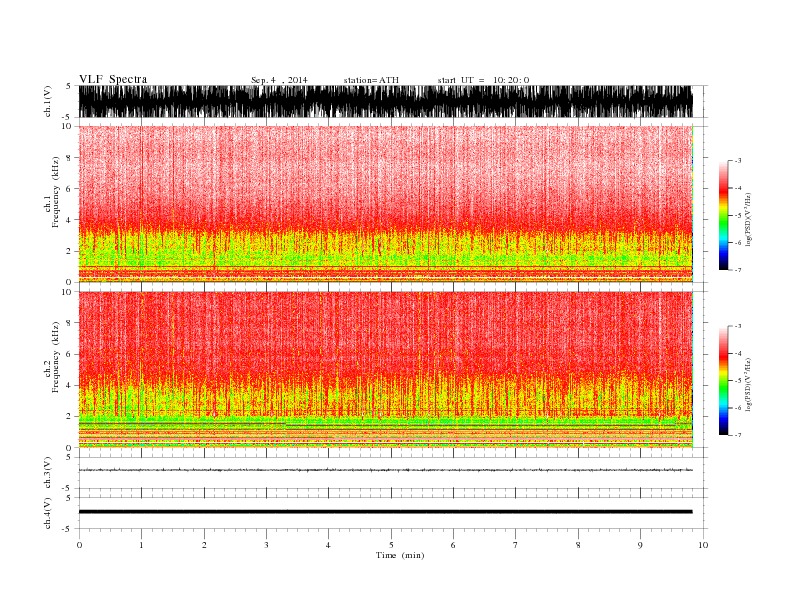Click the upper color bar's log(PSD) label
The width and height of the screenshot is (792, 612).
(748, 218)
